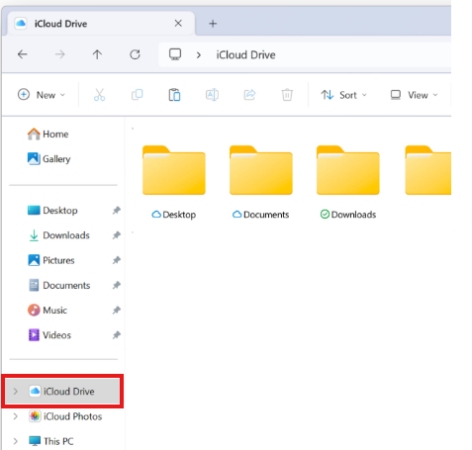
Task: Select iCloud Drive in the address bar
Action: point(246,55)
